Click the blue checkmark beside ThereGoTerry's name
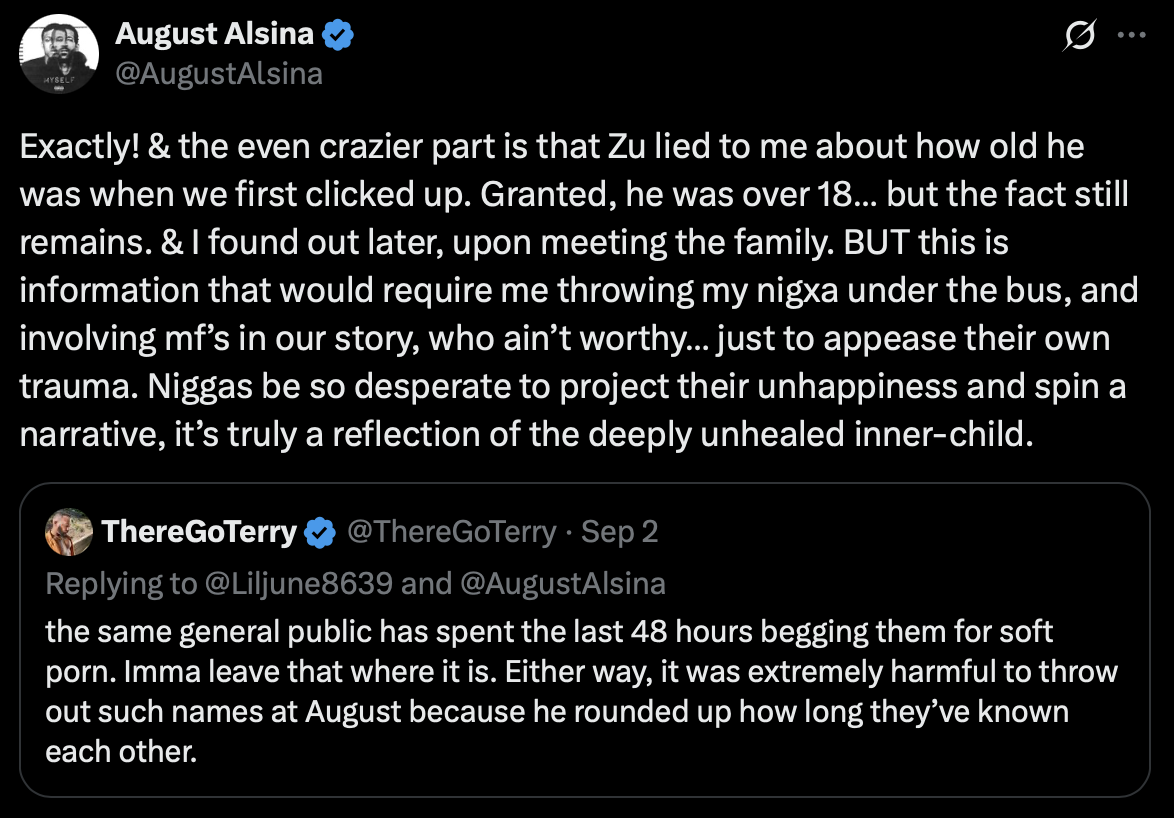Screen dimensions: 1174x818 [x=318, y=532]
